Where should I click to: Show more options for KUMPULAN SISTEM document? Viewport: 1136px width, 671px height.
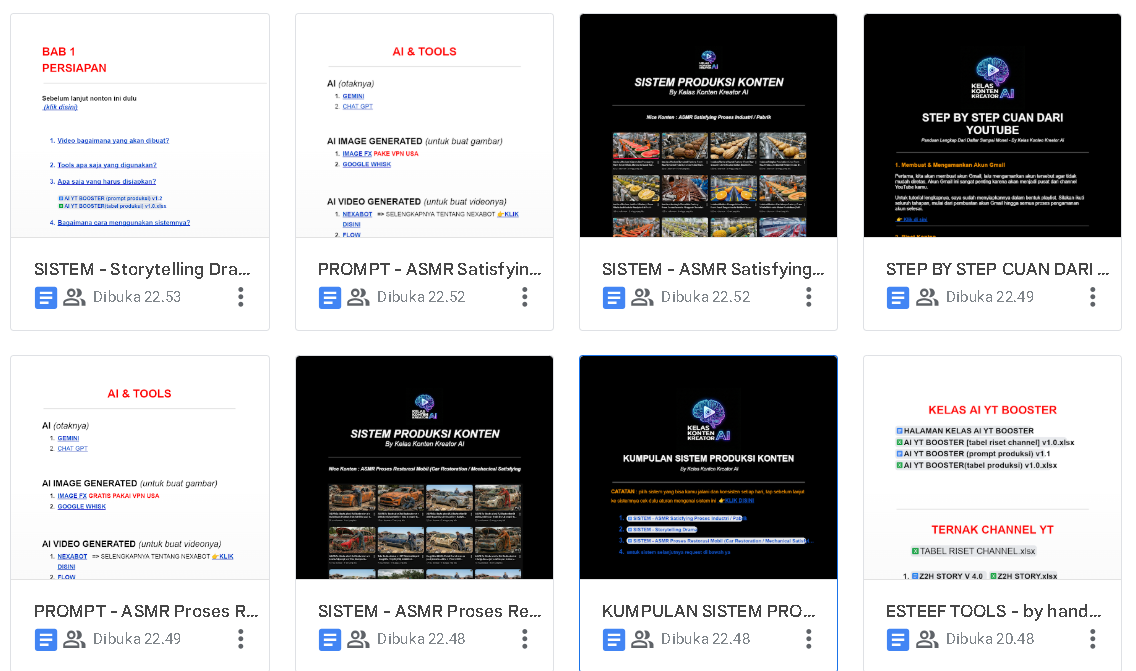point(809,639)
